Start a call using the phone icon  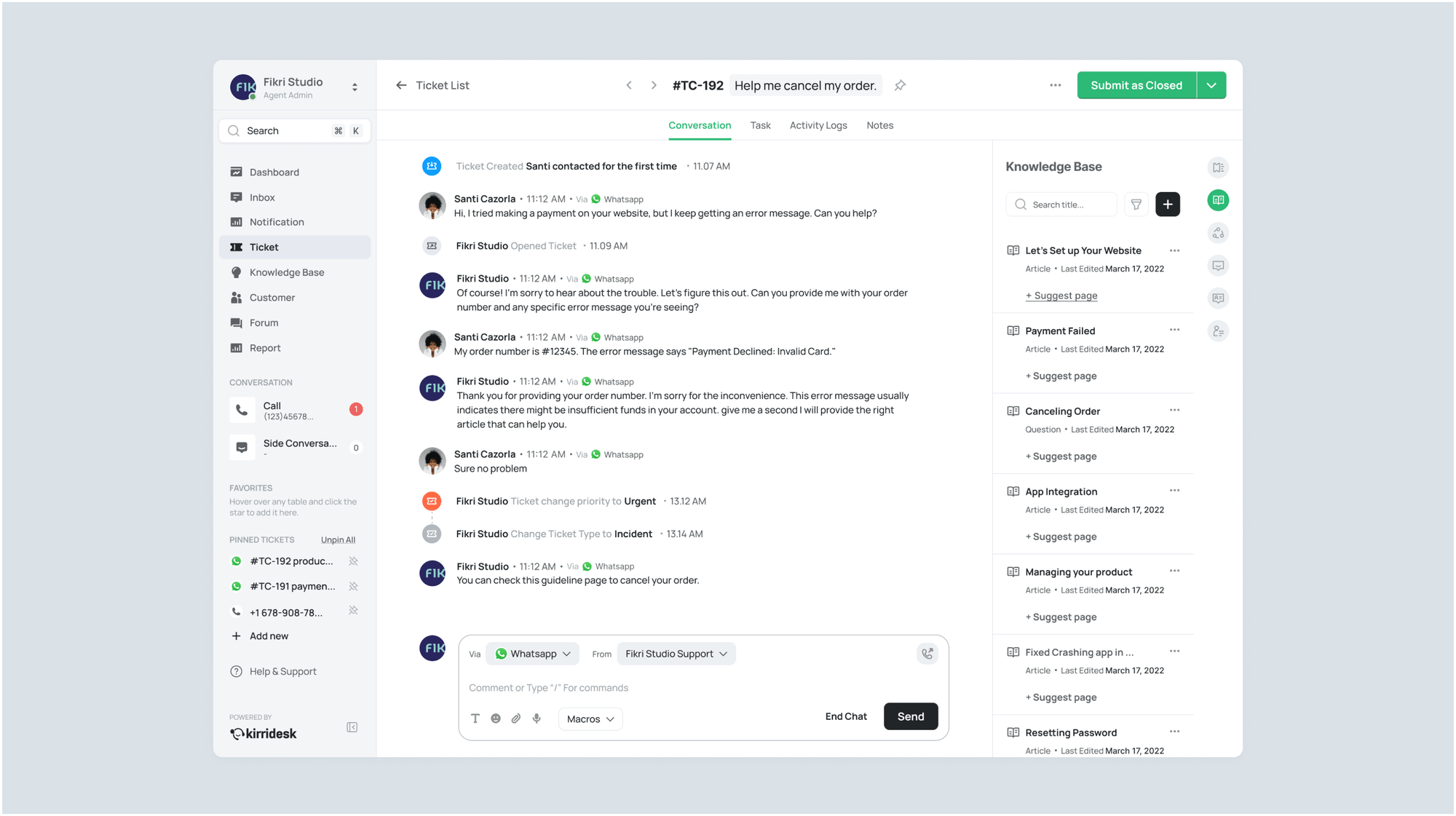pyautogui.click(x=927, y=653)
